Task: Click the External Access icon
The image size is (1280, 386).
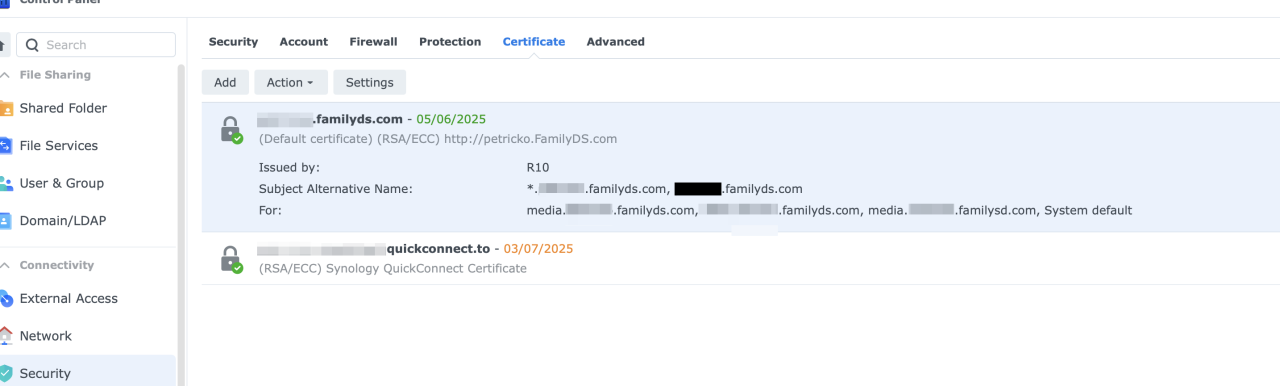Action: pos(5,298)
